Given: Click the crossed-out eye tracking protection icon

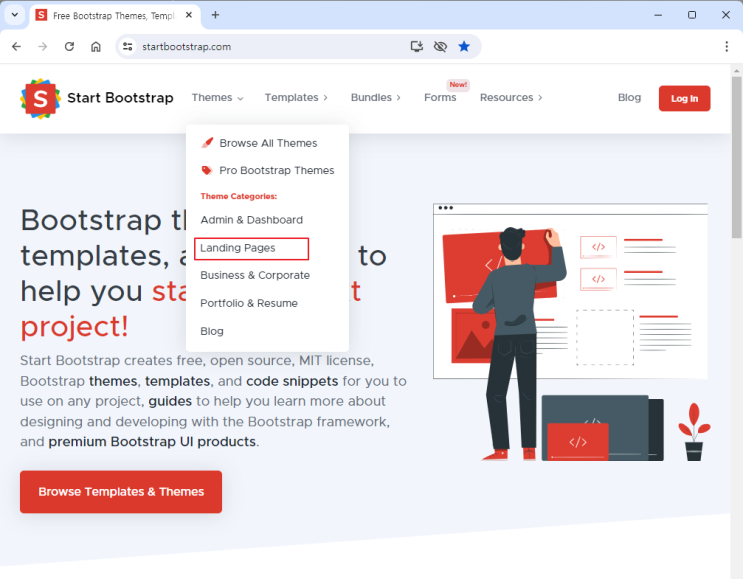Looking at the screenshot, I should tap(440, 46).
